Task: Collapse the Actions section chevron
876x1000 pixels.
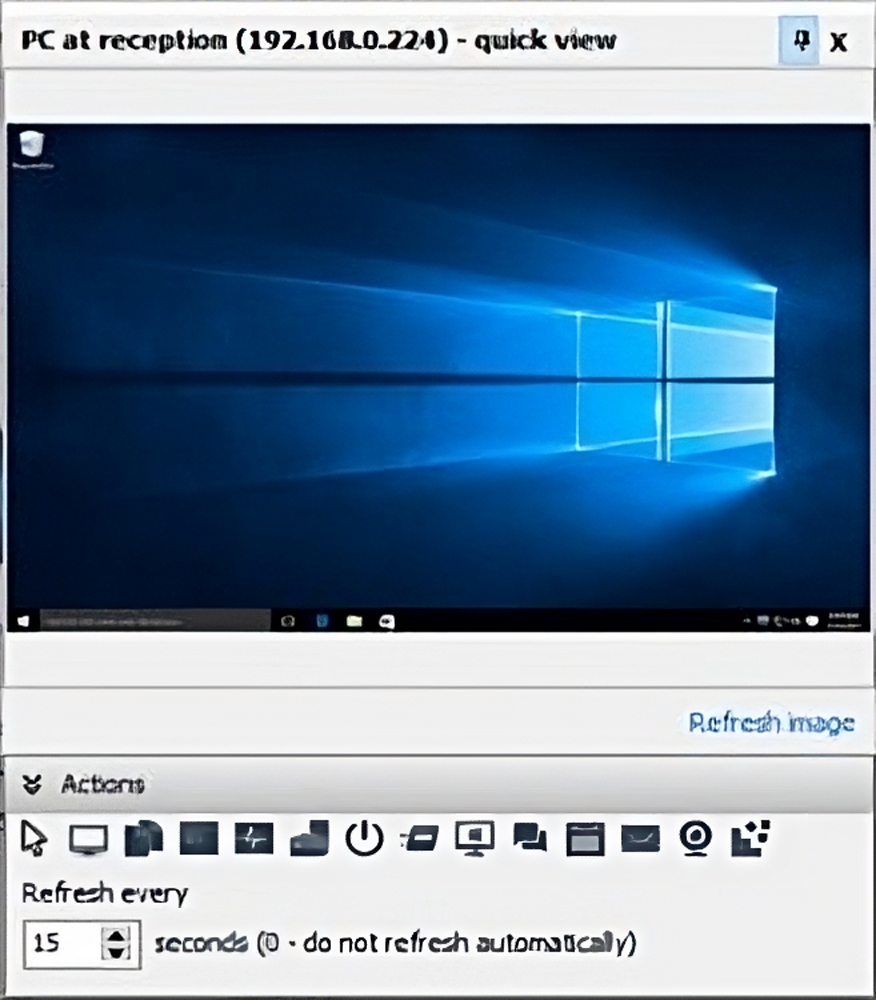Action: click(32, 784)
